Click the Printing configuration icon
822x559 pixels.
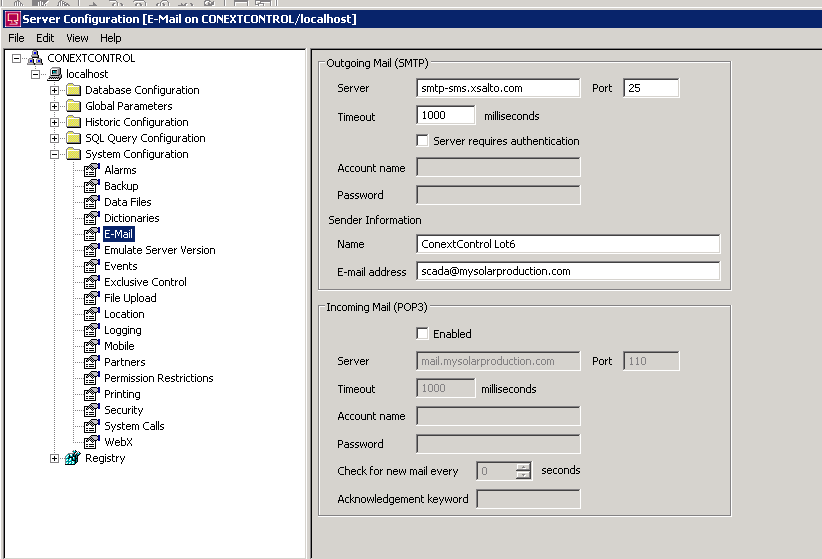(x=92, y=394)
